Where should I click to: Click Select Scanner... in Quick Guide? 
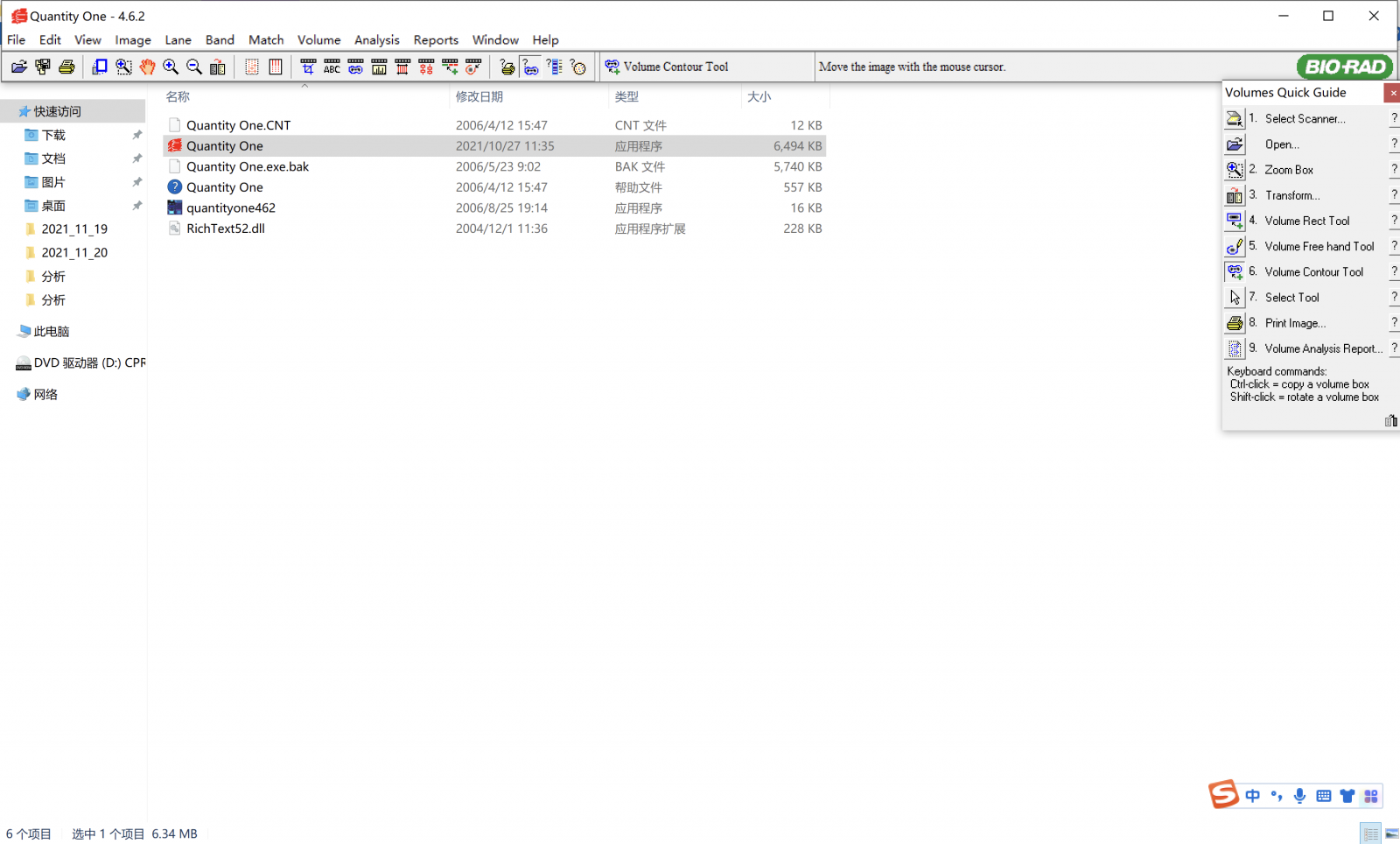point(1305,119)
